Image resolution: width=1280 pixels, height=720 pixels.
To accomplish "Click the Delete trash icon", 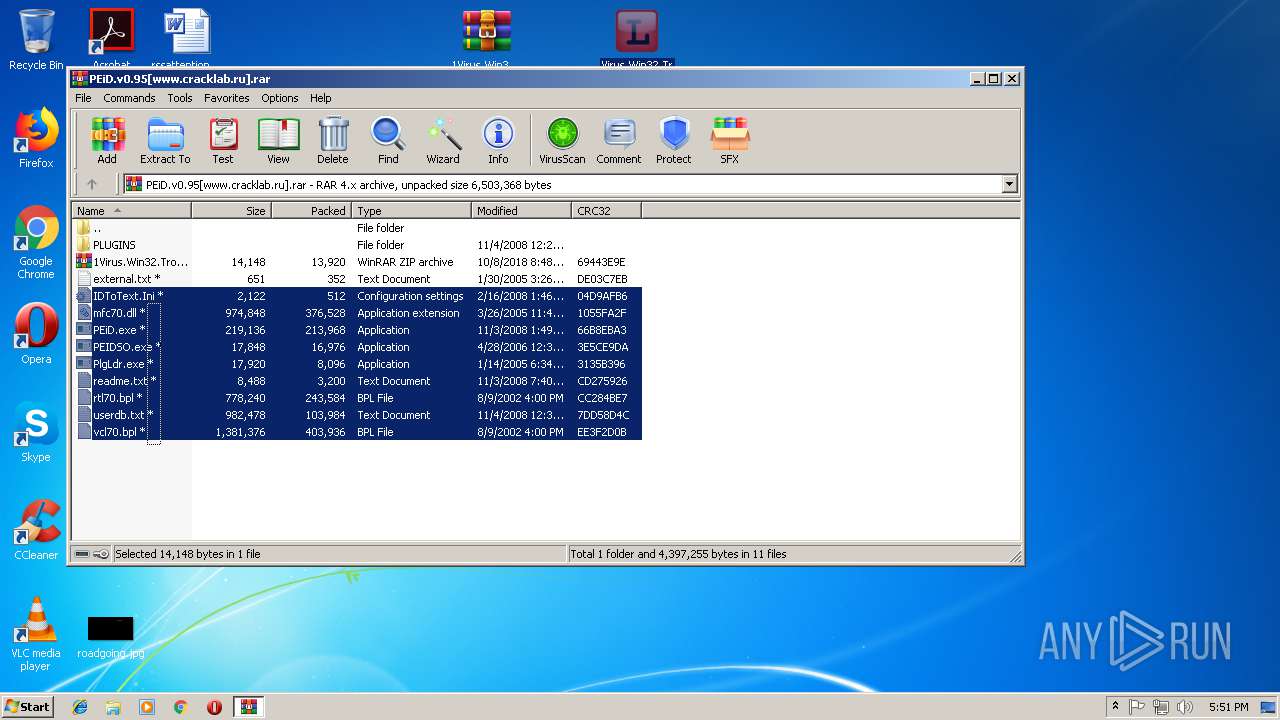I will pyautogui.click(x=333, y=140).
